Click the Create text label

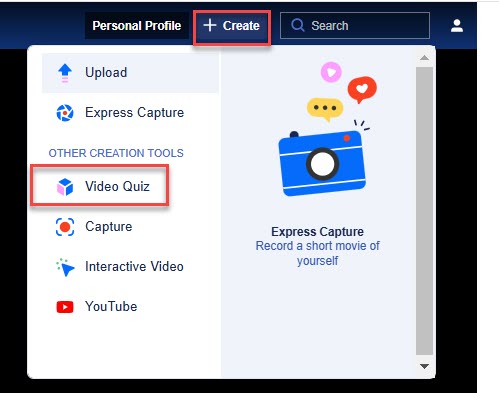(x=241, y=26)
